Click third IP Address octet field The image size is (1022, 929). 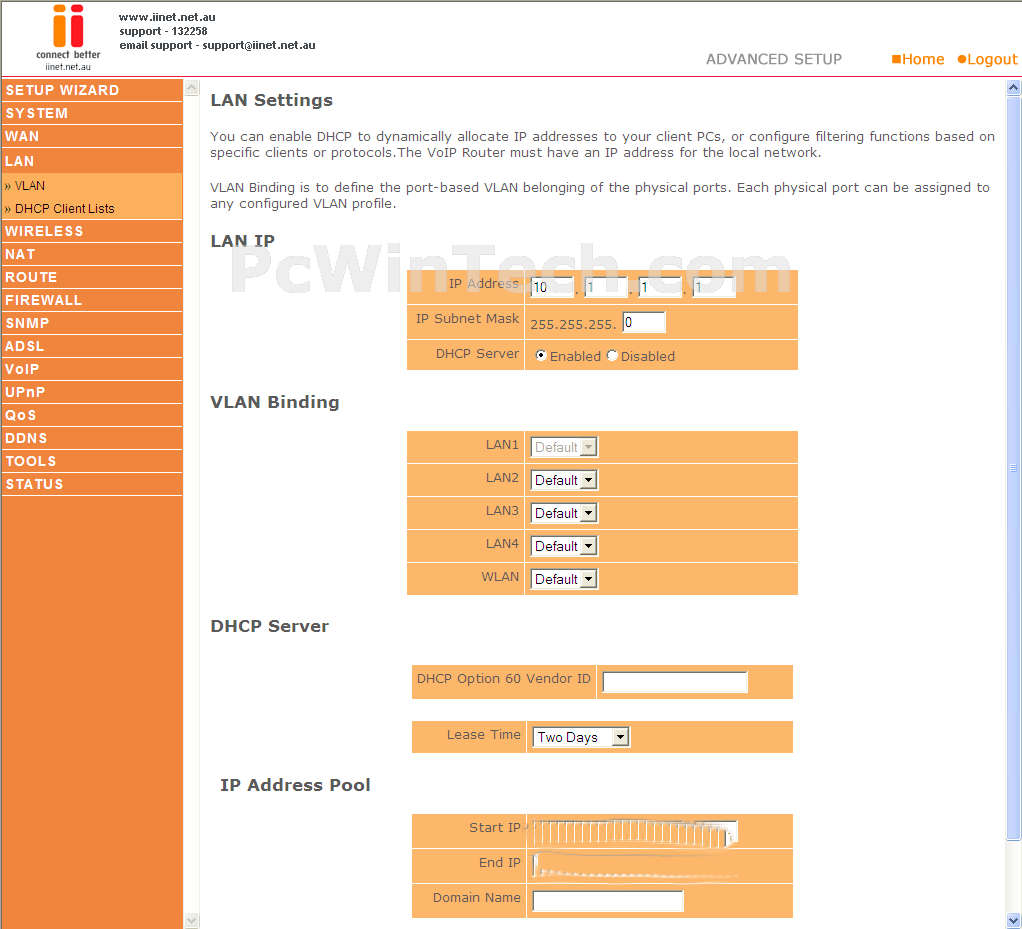660,287
